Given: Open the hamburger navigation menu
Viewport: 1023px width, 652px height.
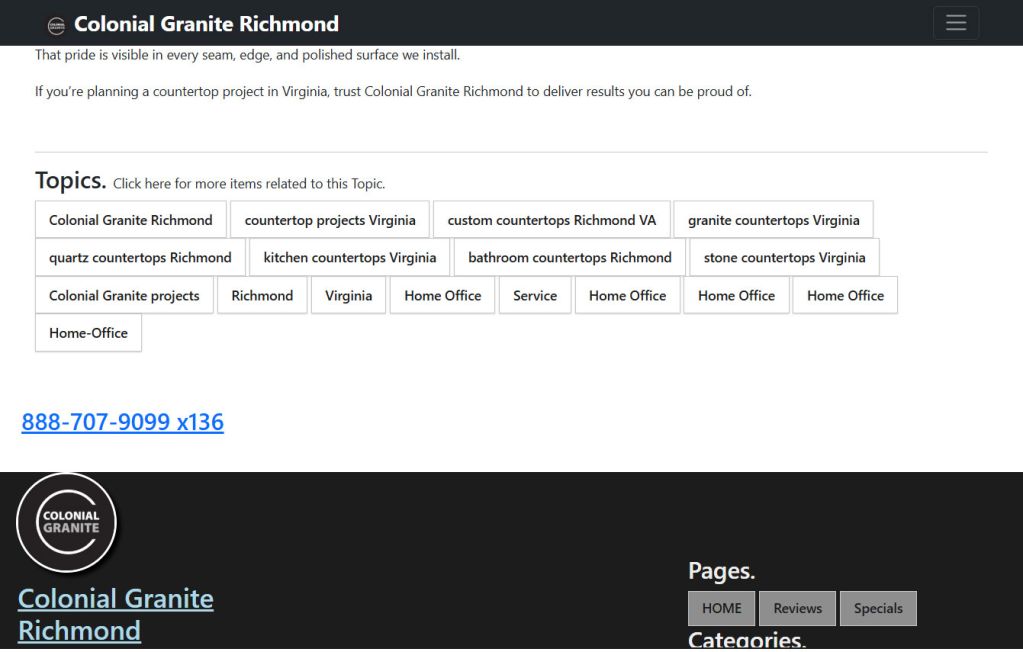Looking at the screenshot, I should (x=955, y=23).
